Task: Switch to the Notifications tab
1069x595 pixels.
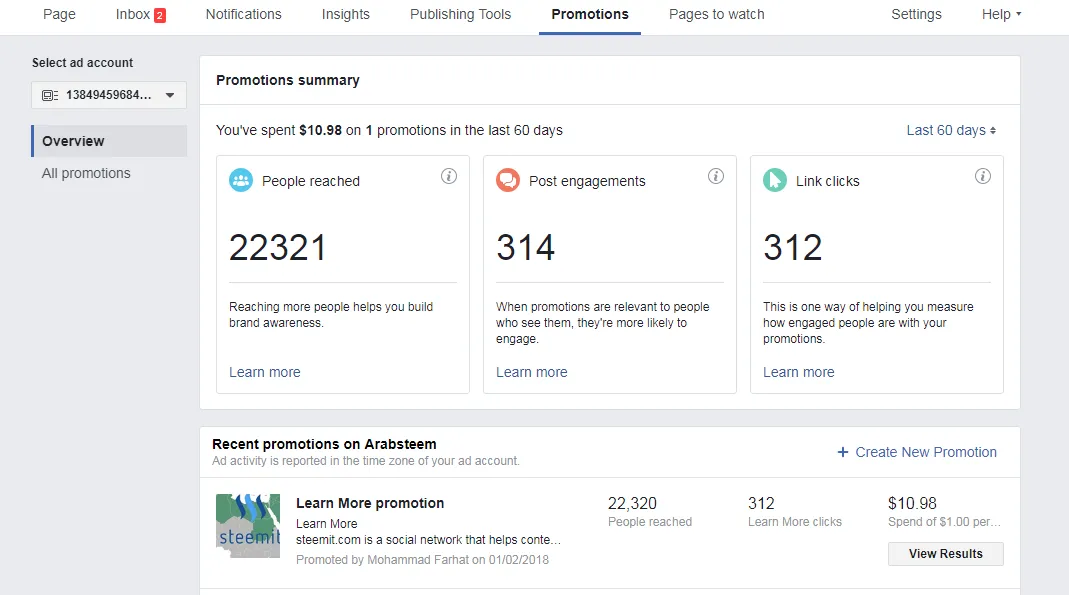Action: [x=243, y=14]
